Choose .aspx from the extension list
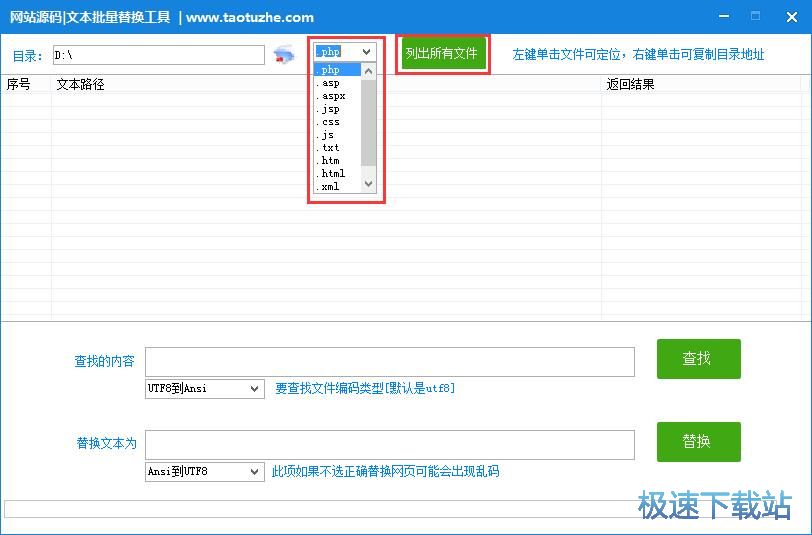Screen dimensions: 812x535 coord(338,96)
